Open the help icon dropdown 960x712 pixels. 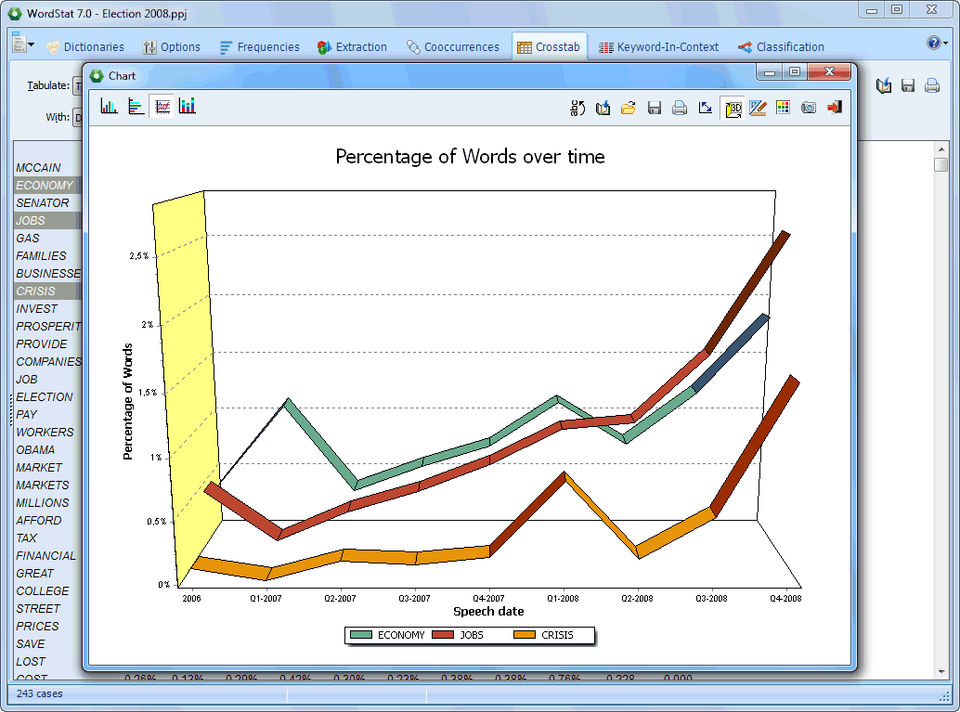[937, 43]
